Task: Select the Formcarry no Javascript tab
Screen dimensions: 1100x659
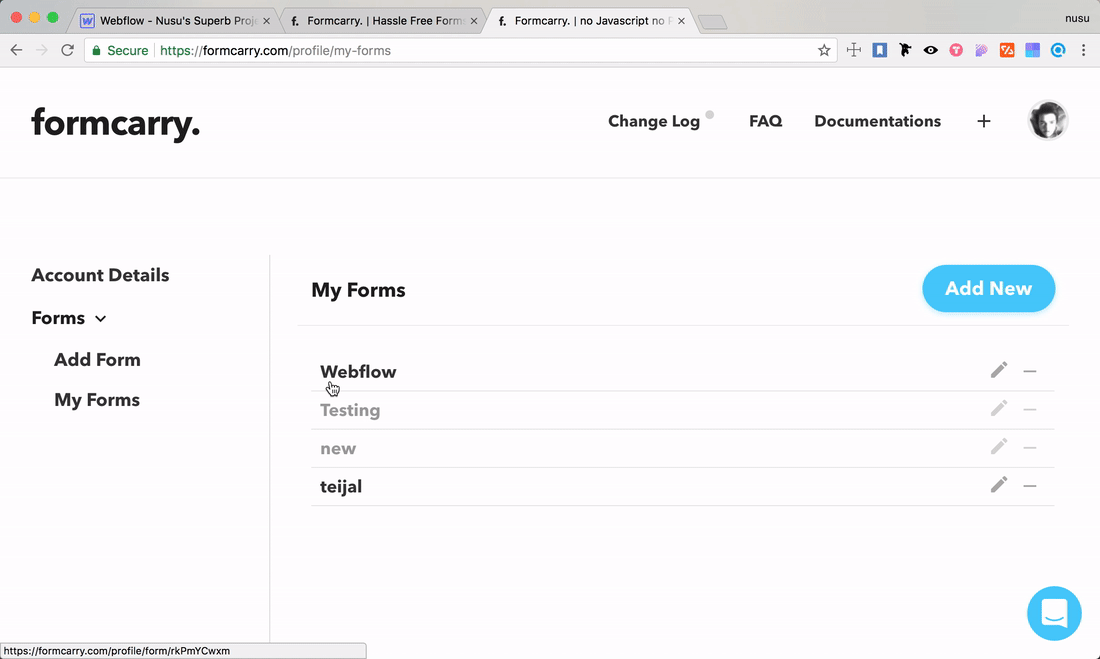Action: [x=591, y=20]
